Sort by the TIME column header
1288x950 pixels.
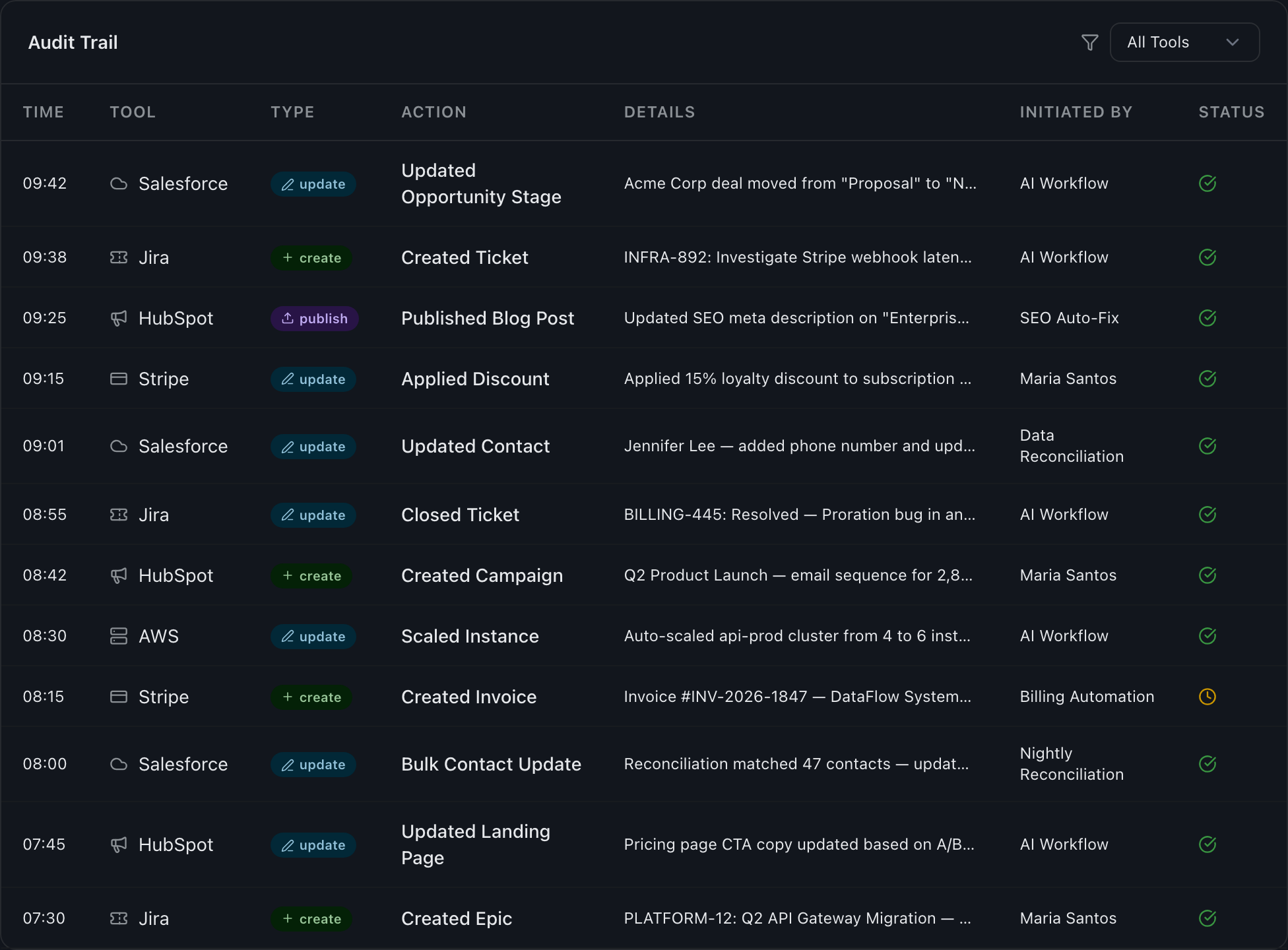[44, 112]
